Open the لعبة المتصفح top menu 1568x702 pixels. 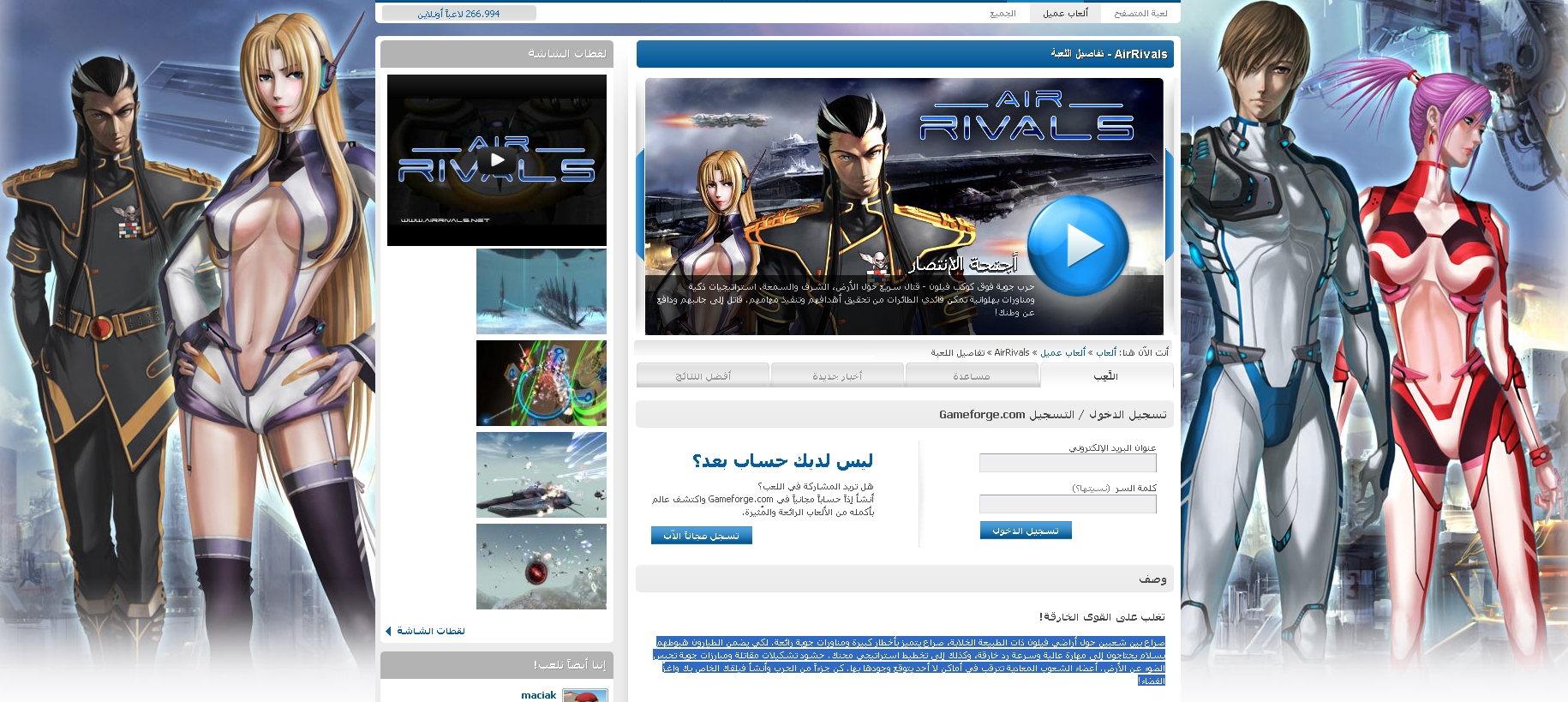(x=1140, y=13)
